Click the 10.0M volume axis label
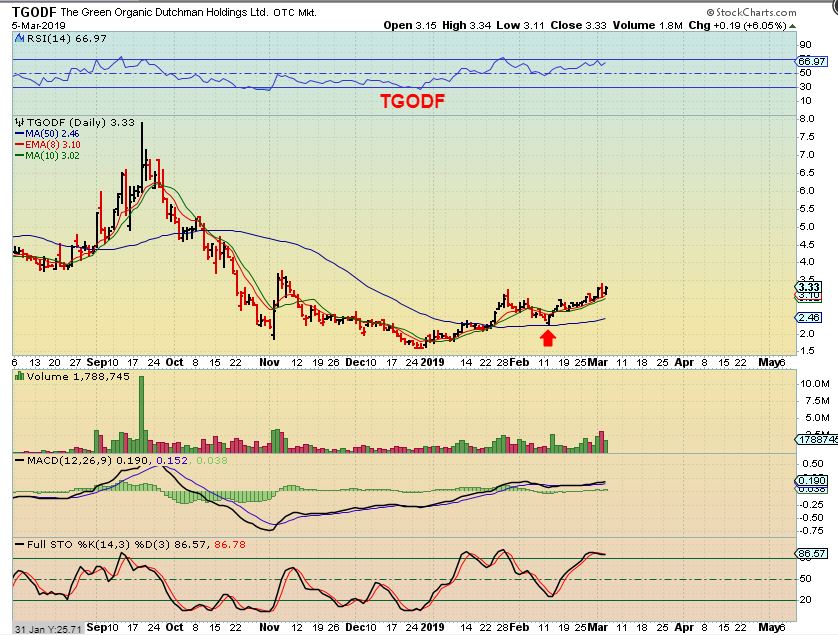The width and height of the screenshot is (838, 635). 814,383
